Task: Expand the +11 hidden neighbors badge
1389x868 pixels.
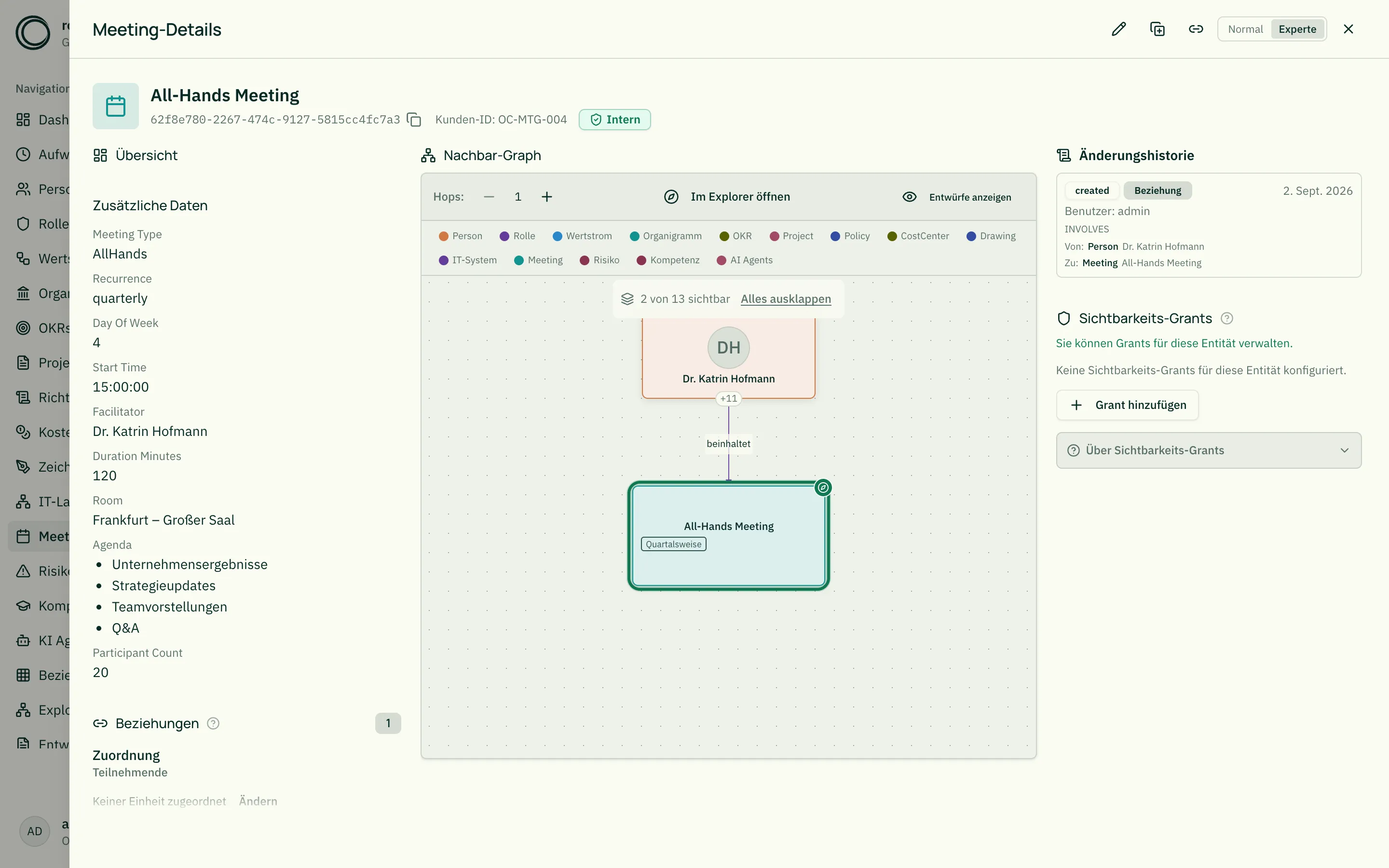Action: point(728,398)
